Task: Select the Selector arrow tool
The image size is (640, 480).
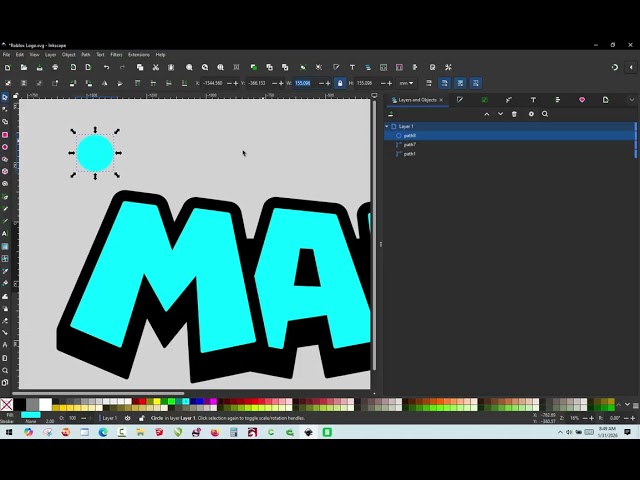Action: pos(5,97)
